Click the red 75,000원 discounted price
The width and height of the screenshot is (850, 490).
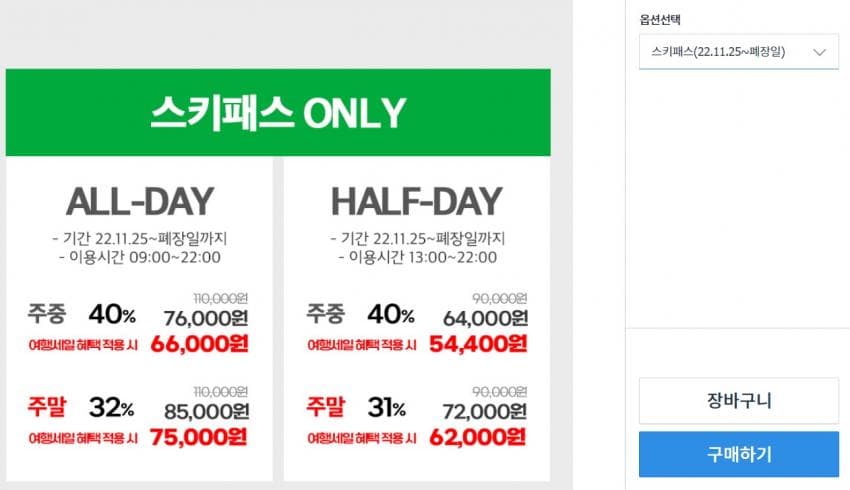[x=198, y=437]
